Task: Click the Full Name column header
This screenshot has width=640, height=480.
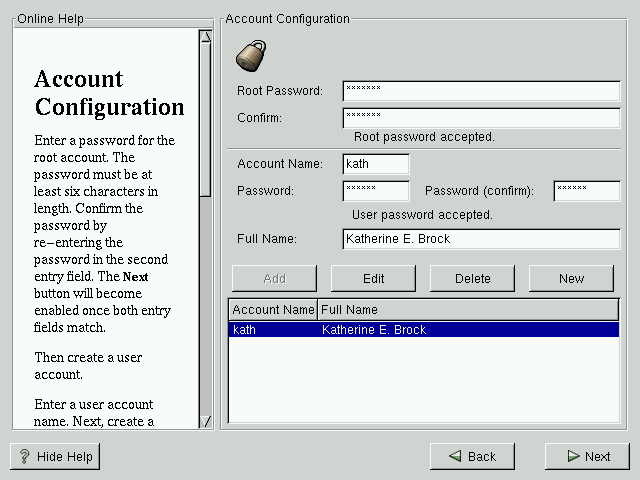Action: (468, 310)
